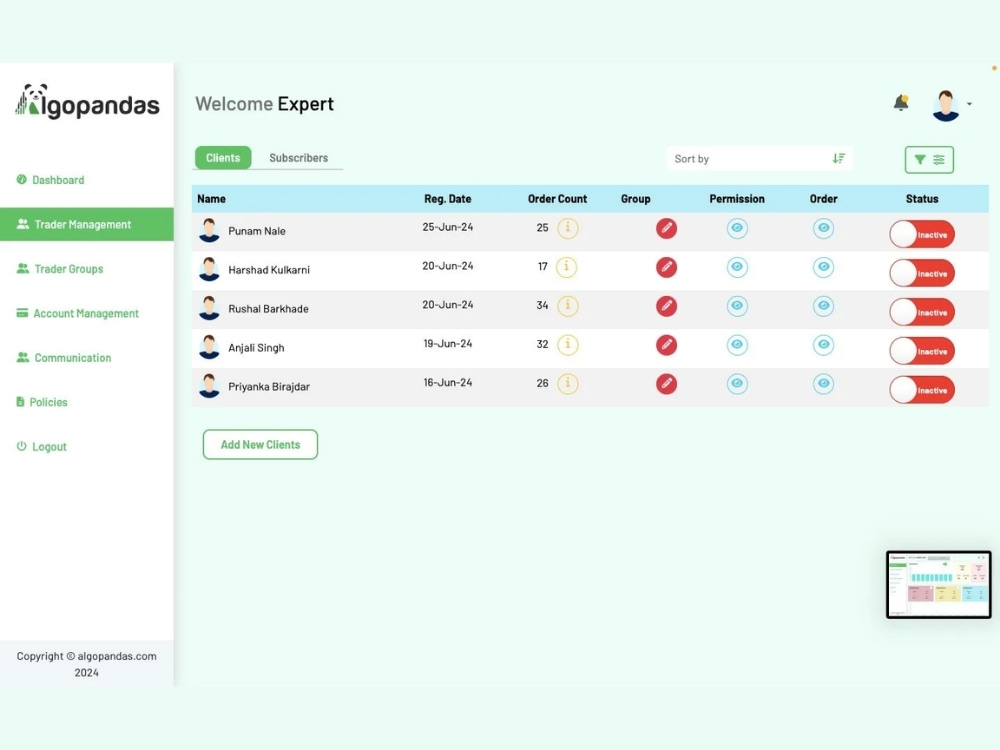Viewport: 1000px width, 750px height.
Task: Open Account Management section
Action: (x=77, y=313)
